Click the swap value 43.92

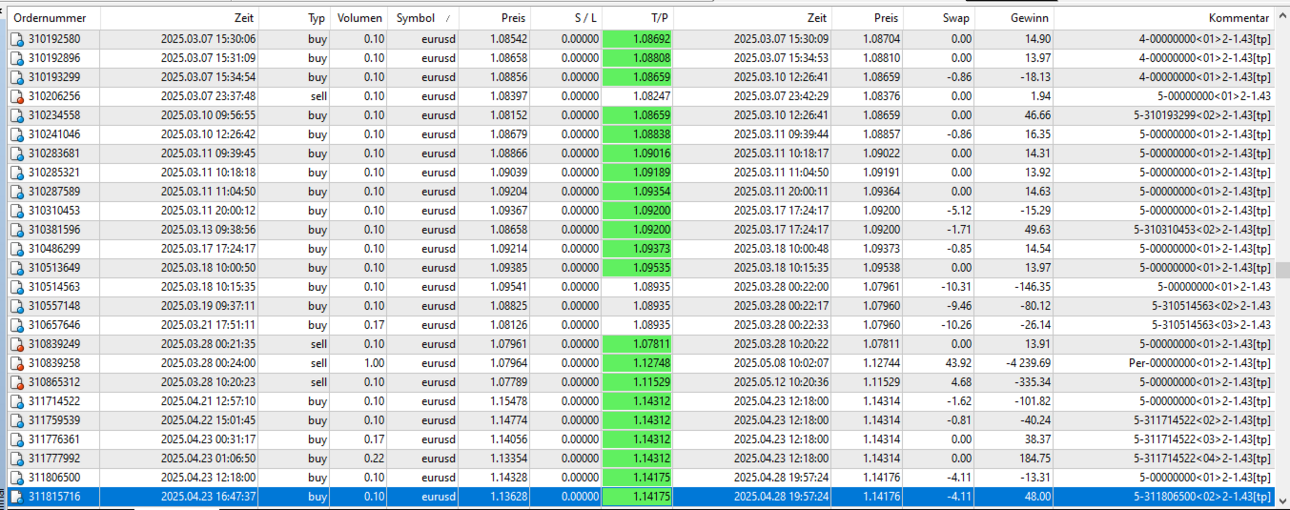pyautogui.click(x=957, y=362)
